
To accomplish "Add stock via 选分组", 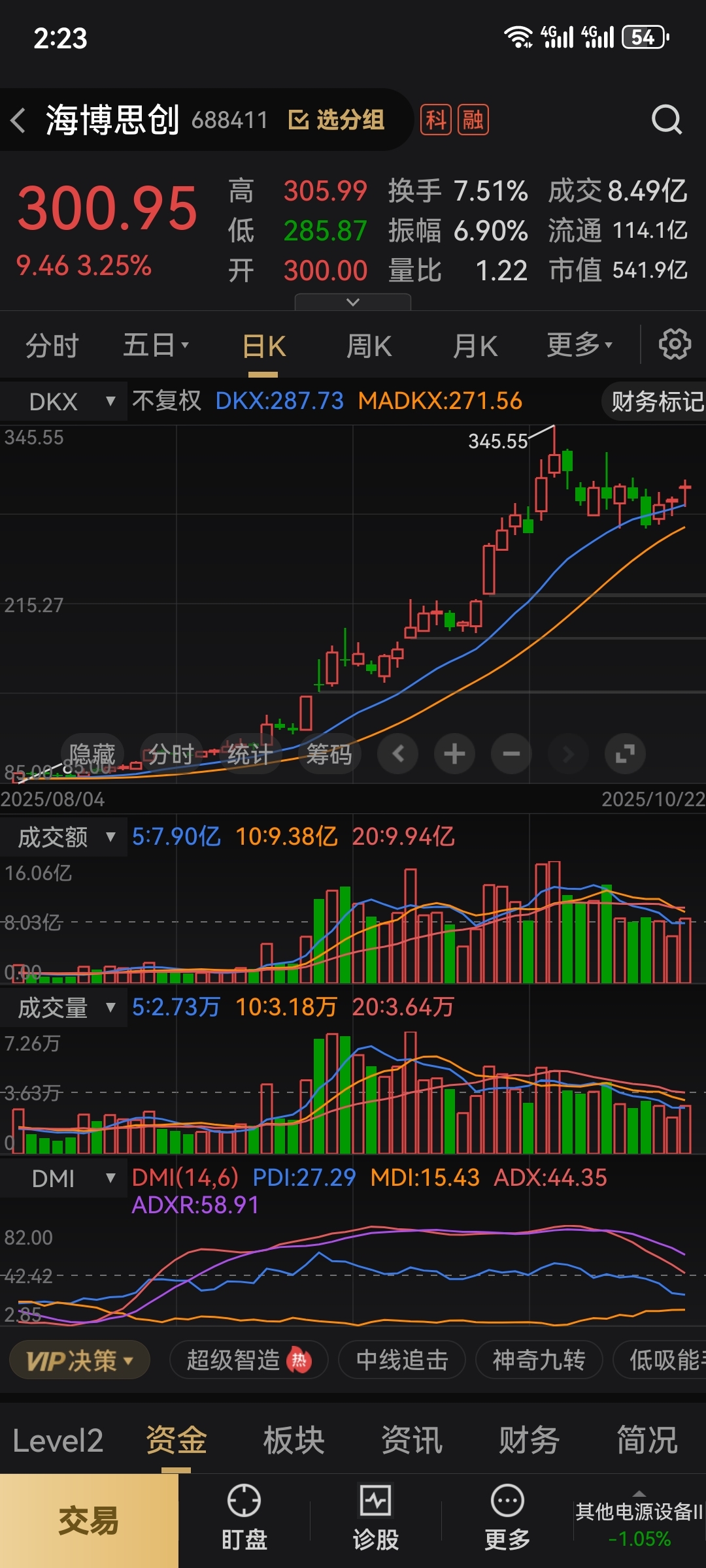I will tap(337, 120).
